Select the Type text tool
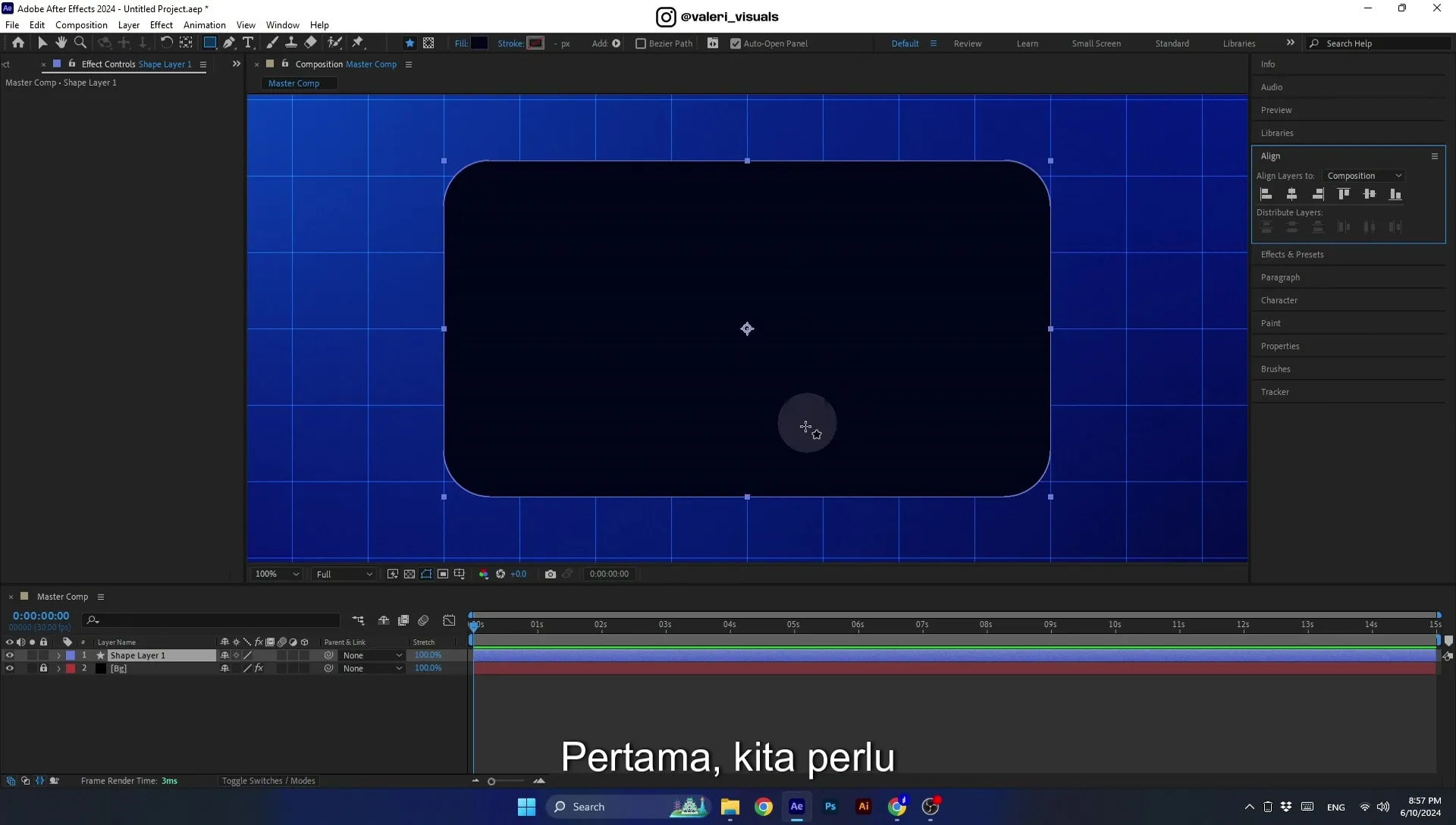This screenshot has height=825, width=1456. tap(248, 43)
